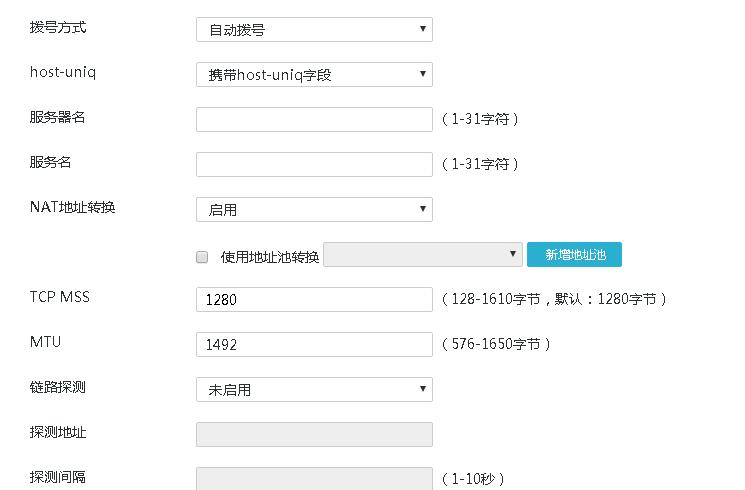Click the disabled 探测间隔 input box
Image resolution: width=745 pixels, height=490 pixels.
[x=314, y=478]
